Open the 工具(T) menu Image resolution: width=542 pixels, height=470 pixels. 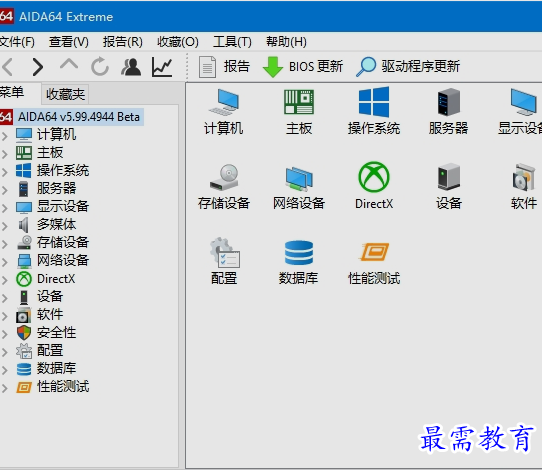[x=232, y=42]
